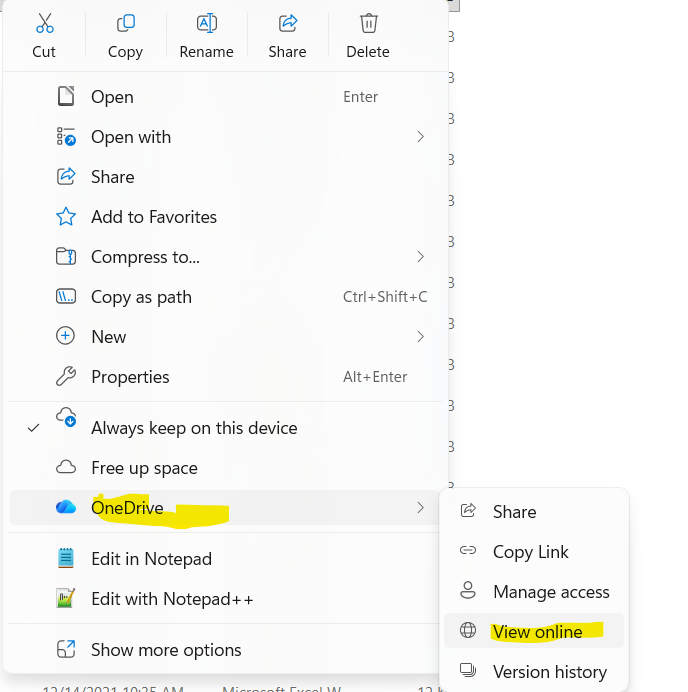
Task: Click the globe icon for View online
Action: pyautogui.click(x=468, y=630)
